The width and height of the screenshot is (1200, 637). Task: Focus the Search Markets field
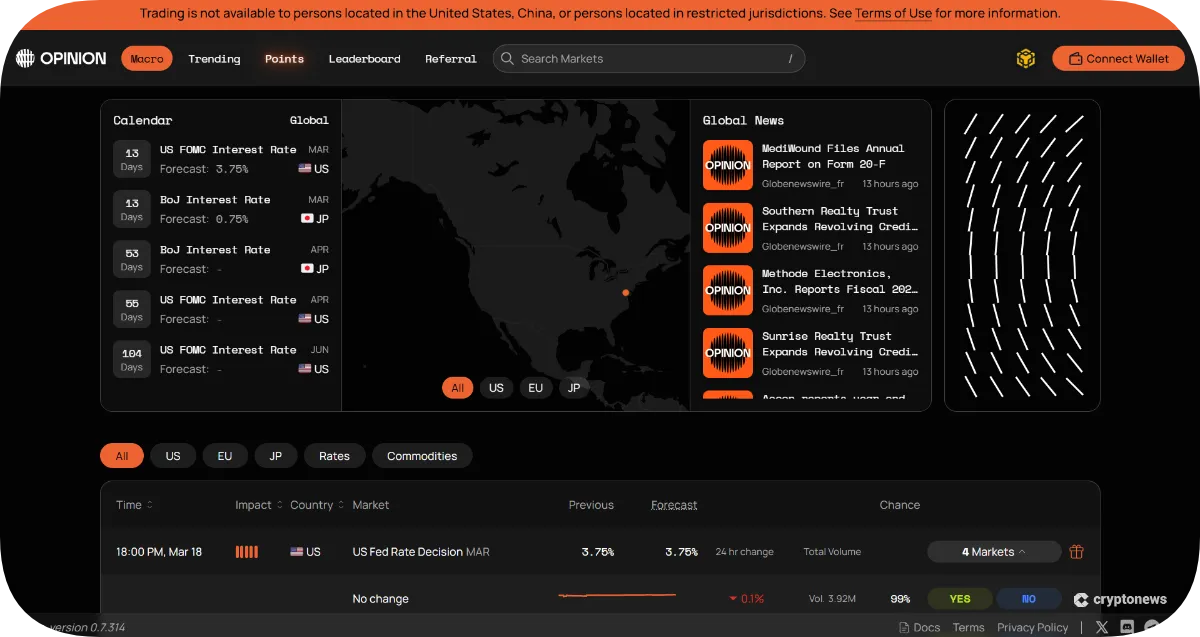point(649,59)
